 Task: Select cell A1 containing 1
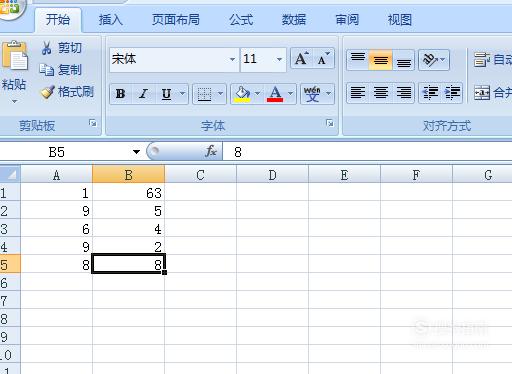(x=56, y=192)
